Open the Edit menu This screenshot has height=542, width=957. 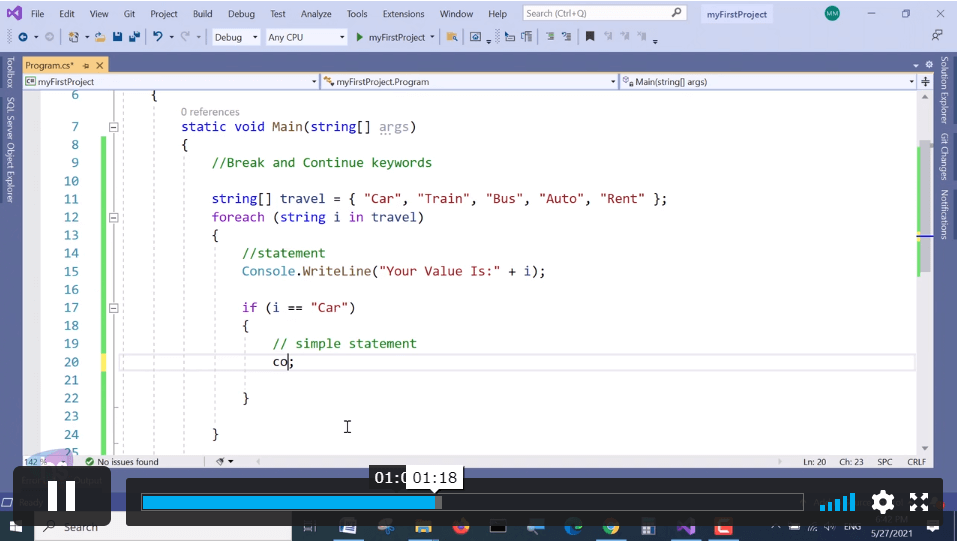click(67, 13)
